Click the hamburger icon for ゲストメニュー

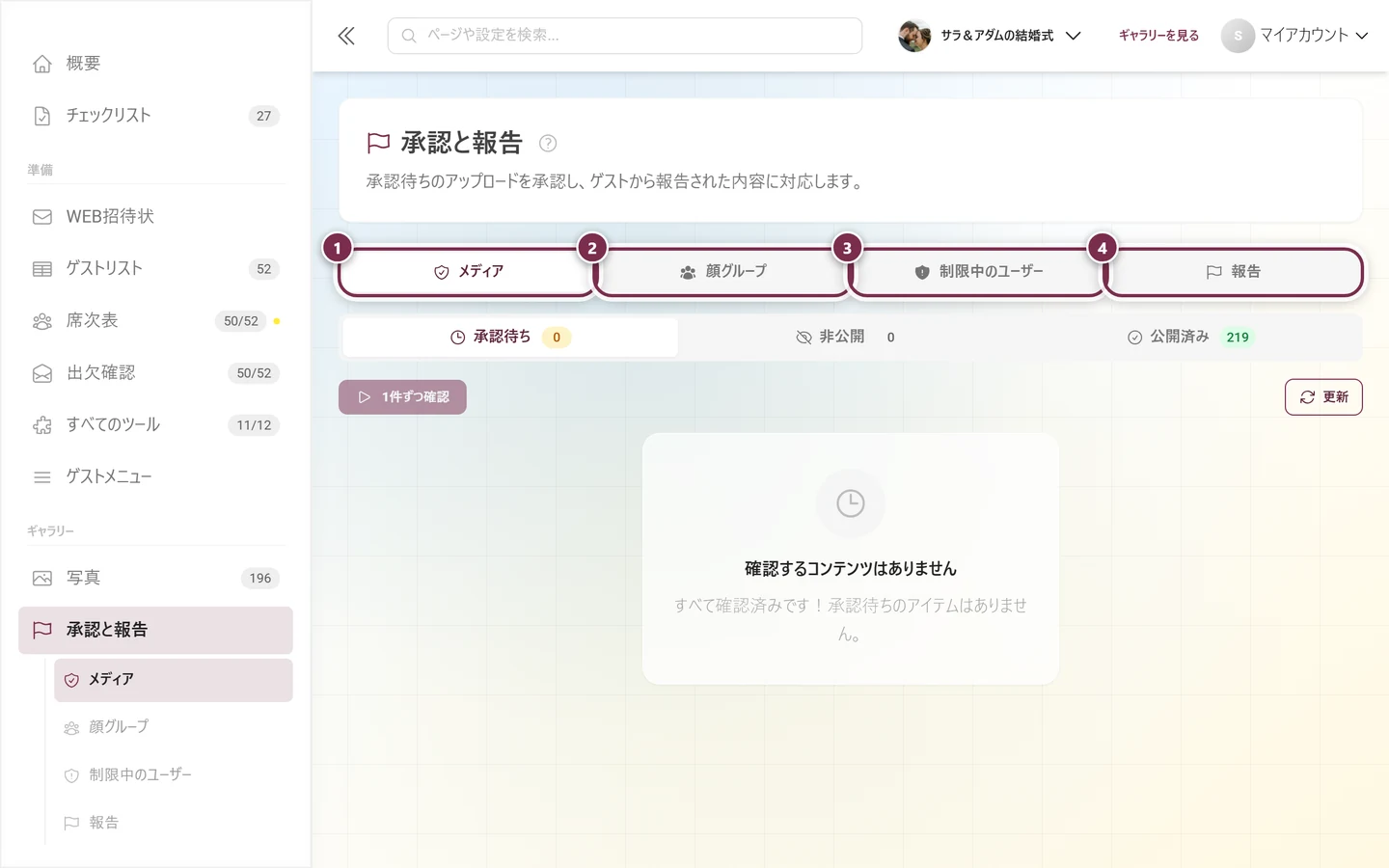(42, 477)
